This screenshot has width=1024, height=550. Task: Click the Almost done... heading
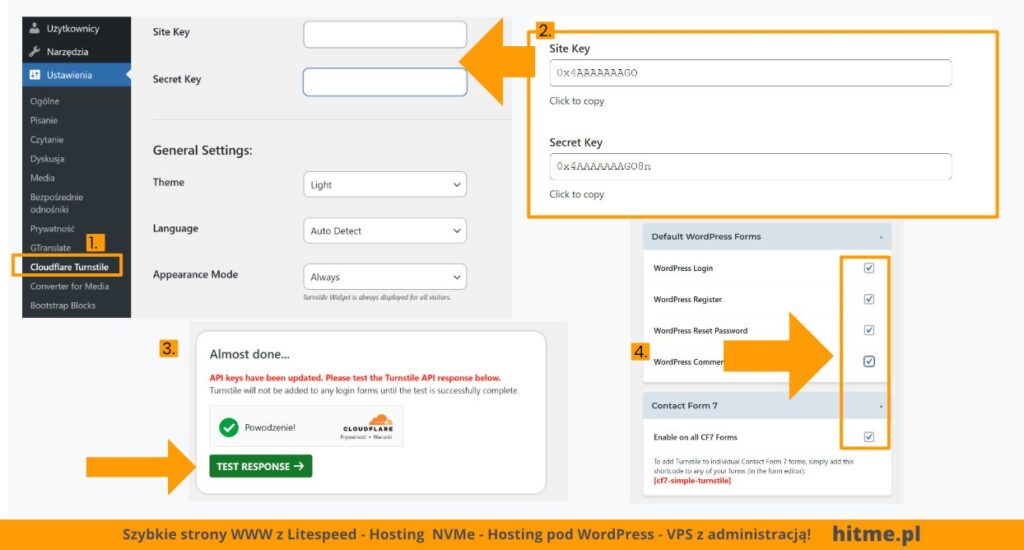249,354
